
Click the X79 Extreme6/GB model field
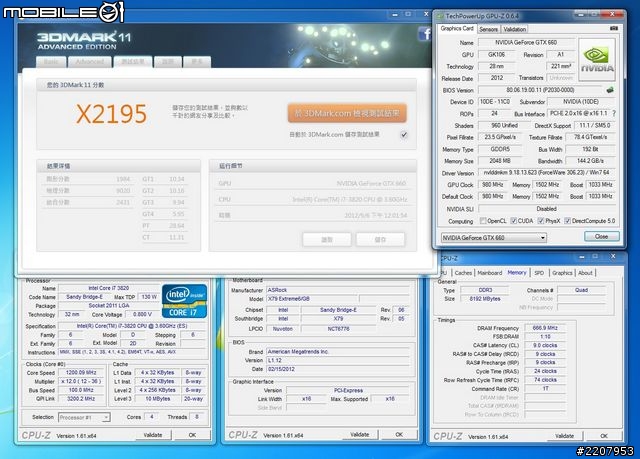312,299
